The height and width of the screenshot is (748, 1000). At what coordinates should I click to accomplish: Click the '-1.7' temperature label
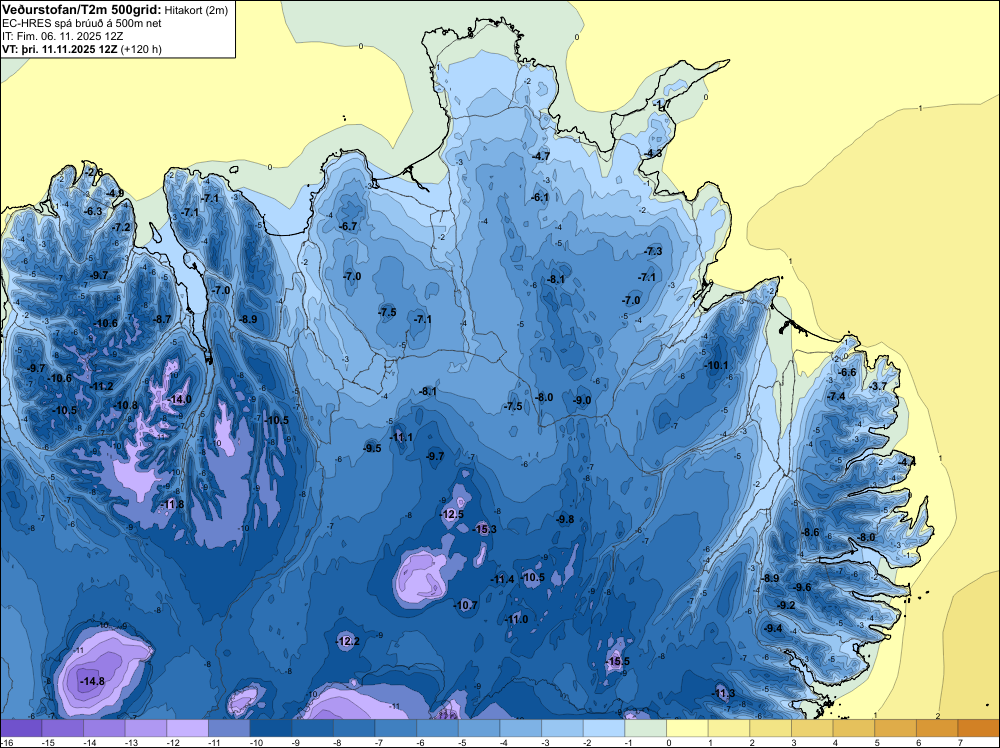(662, 104)
